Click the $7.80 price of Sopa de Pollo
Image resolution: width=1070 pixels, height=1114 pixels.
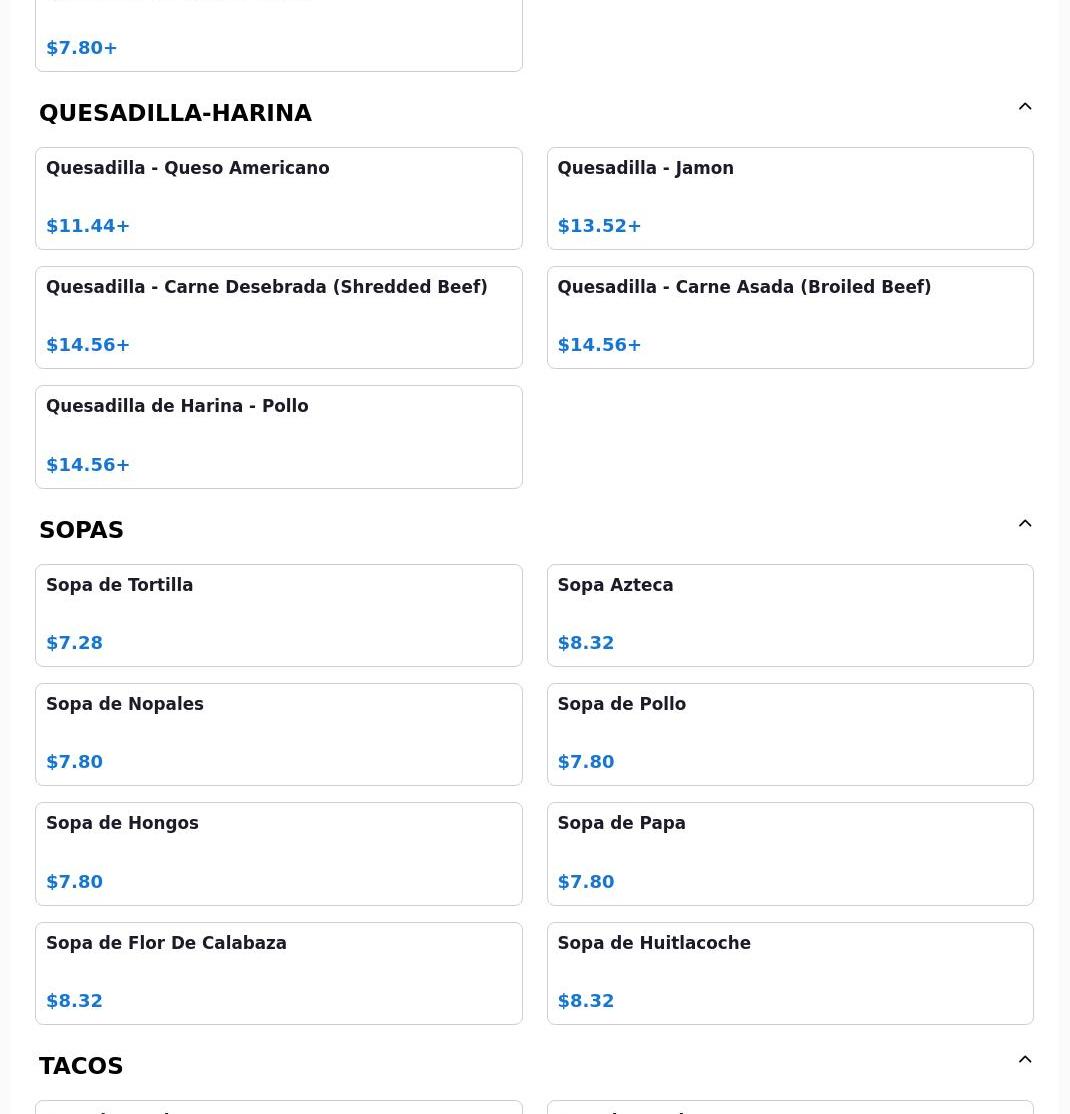click(x=585, y=762)
